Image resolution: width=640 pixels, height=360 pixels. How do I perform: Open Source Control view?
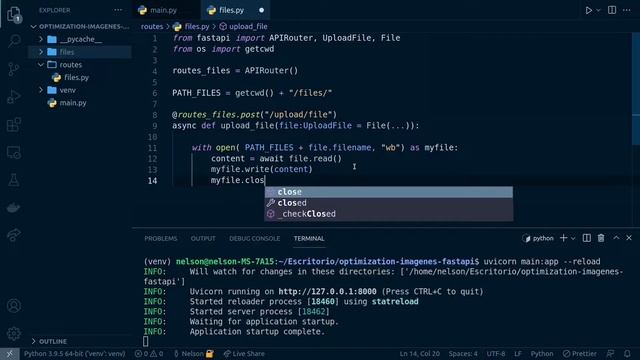point(14,69)
